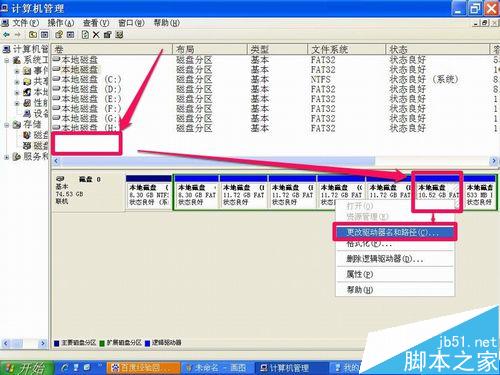
Task: Restore the inner MDI window button
Action: [x=485, y=23]
